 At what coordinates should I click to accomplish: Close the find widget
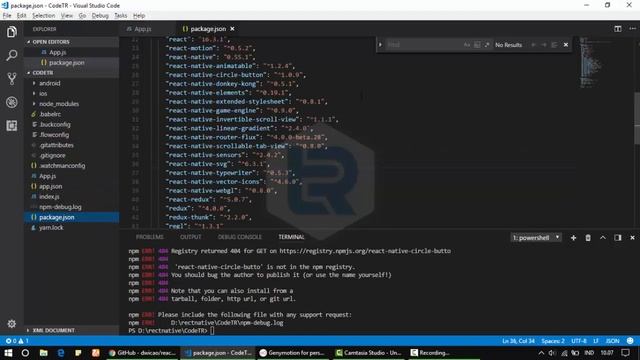point(566,44)
